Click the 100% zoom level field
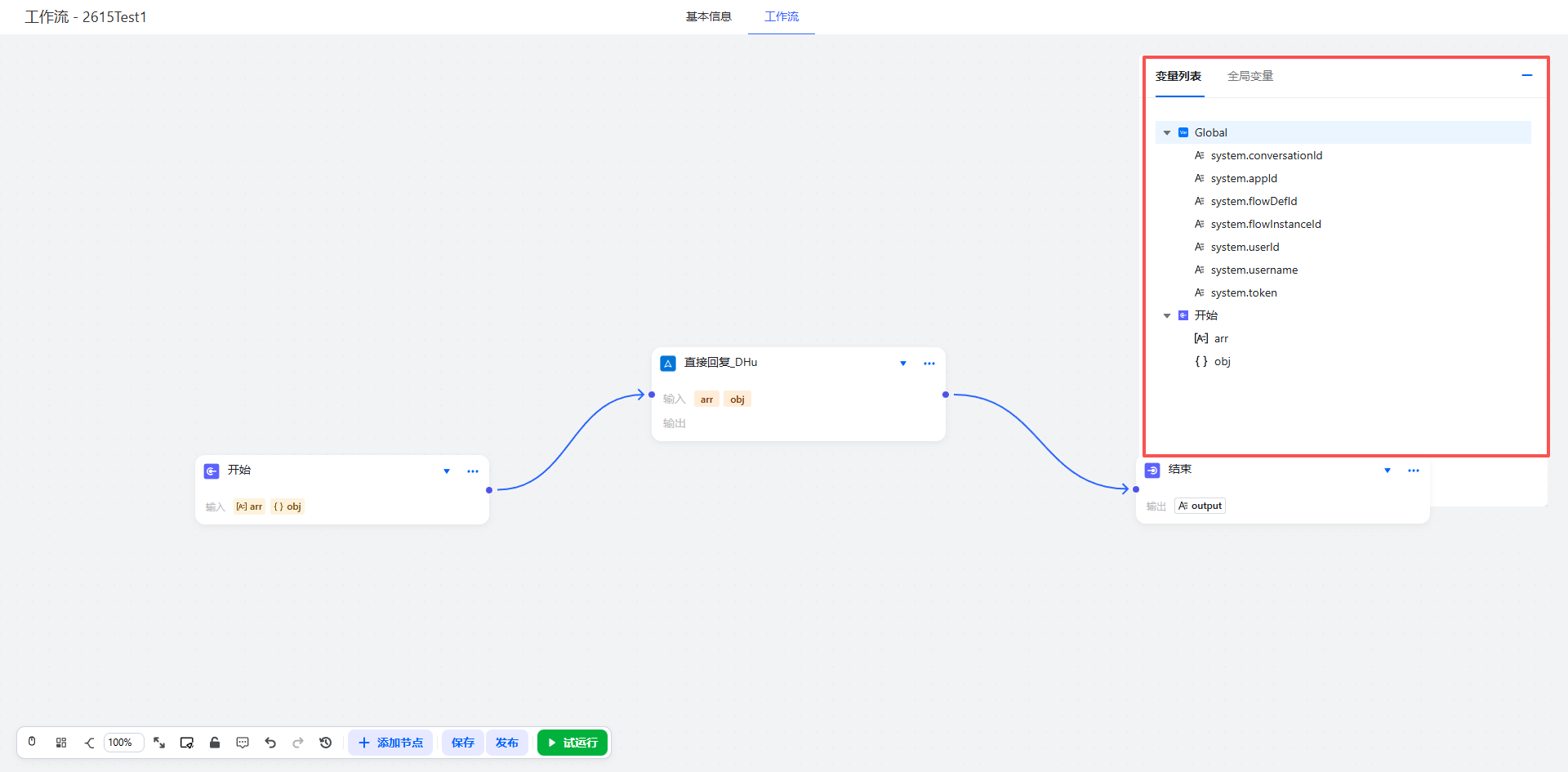Image resolution: width=1568 pixels, height=772 pixels. [122, 743]
